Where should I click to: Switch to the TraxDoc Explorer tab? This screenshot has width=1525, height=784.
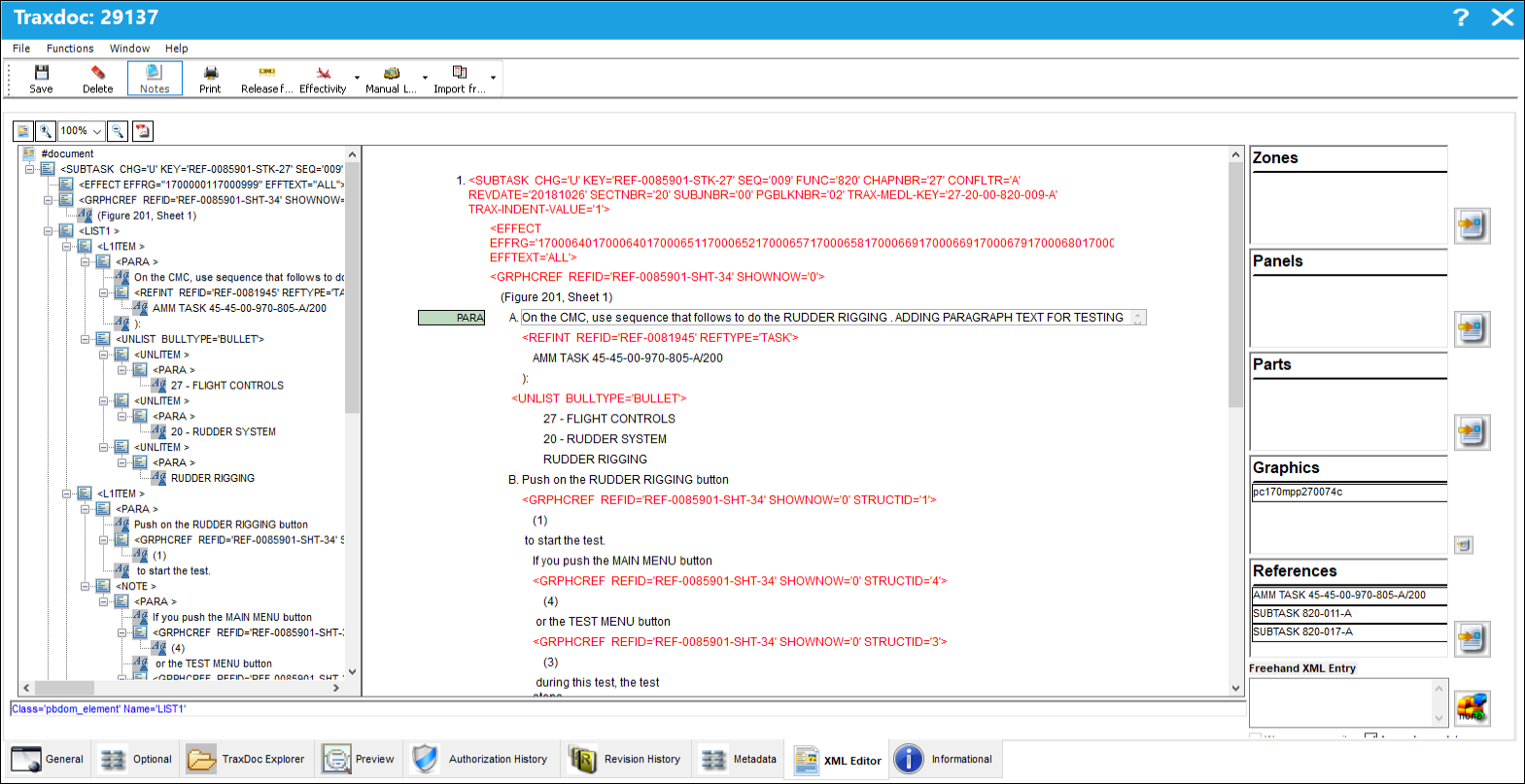[246, 760]
